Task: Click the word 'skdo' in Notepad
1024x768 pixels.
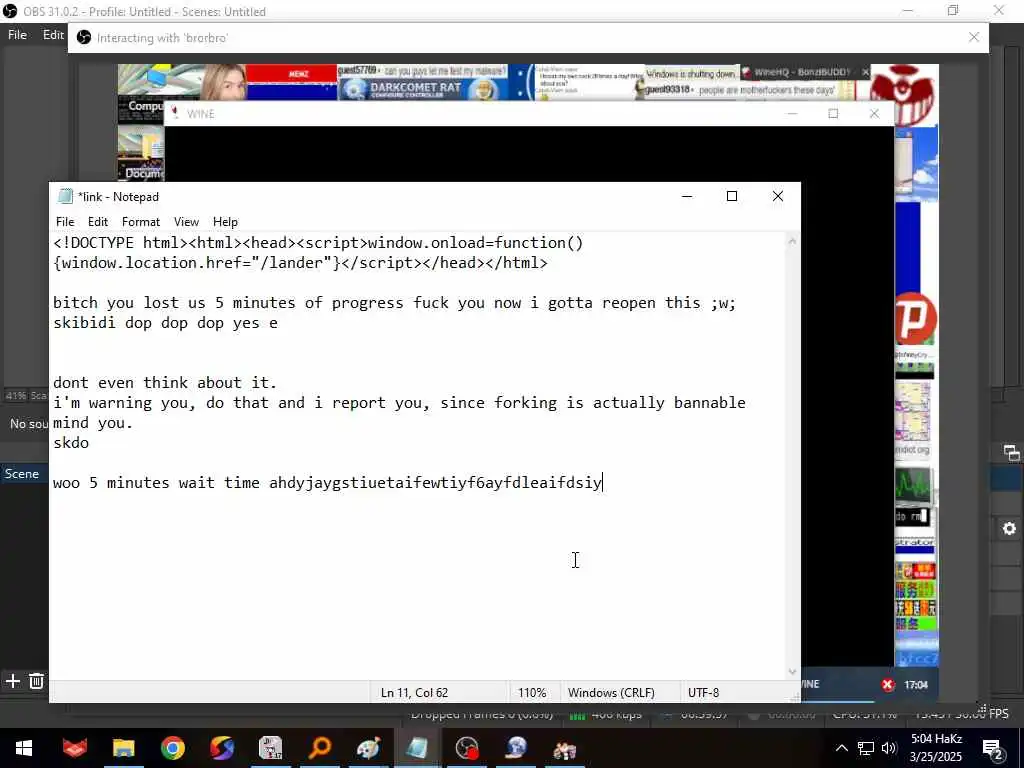Action: tap(71, 443)
